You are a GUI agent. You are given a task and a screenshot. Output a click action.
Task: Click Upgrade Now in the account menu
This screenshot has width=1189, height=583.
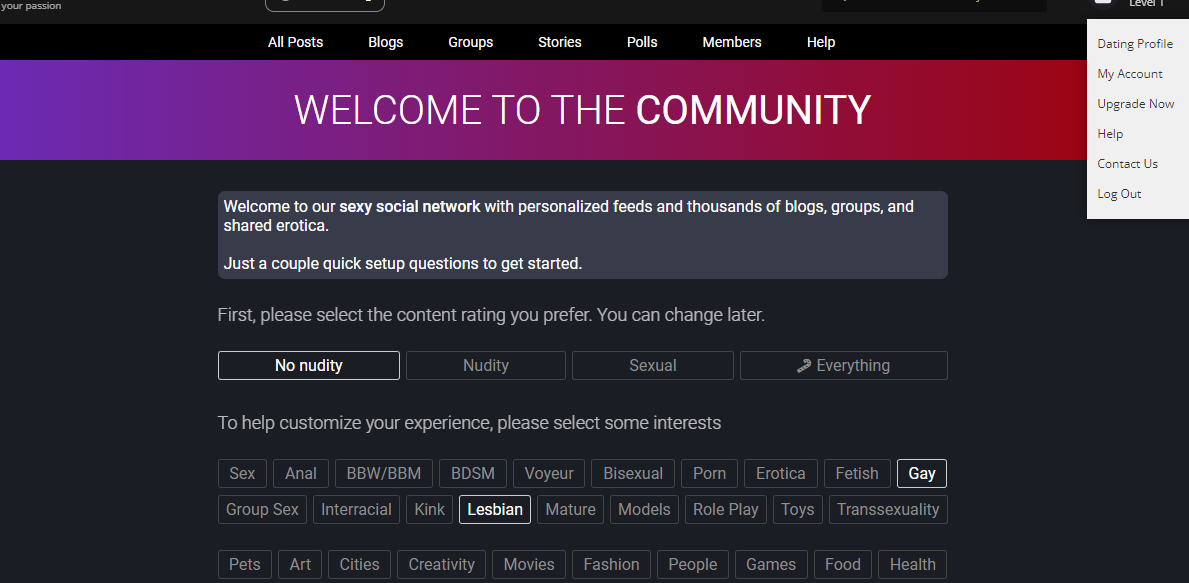[x=1135, y=104]
